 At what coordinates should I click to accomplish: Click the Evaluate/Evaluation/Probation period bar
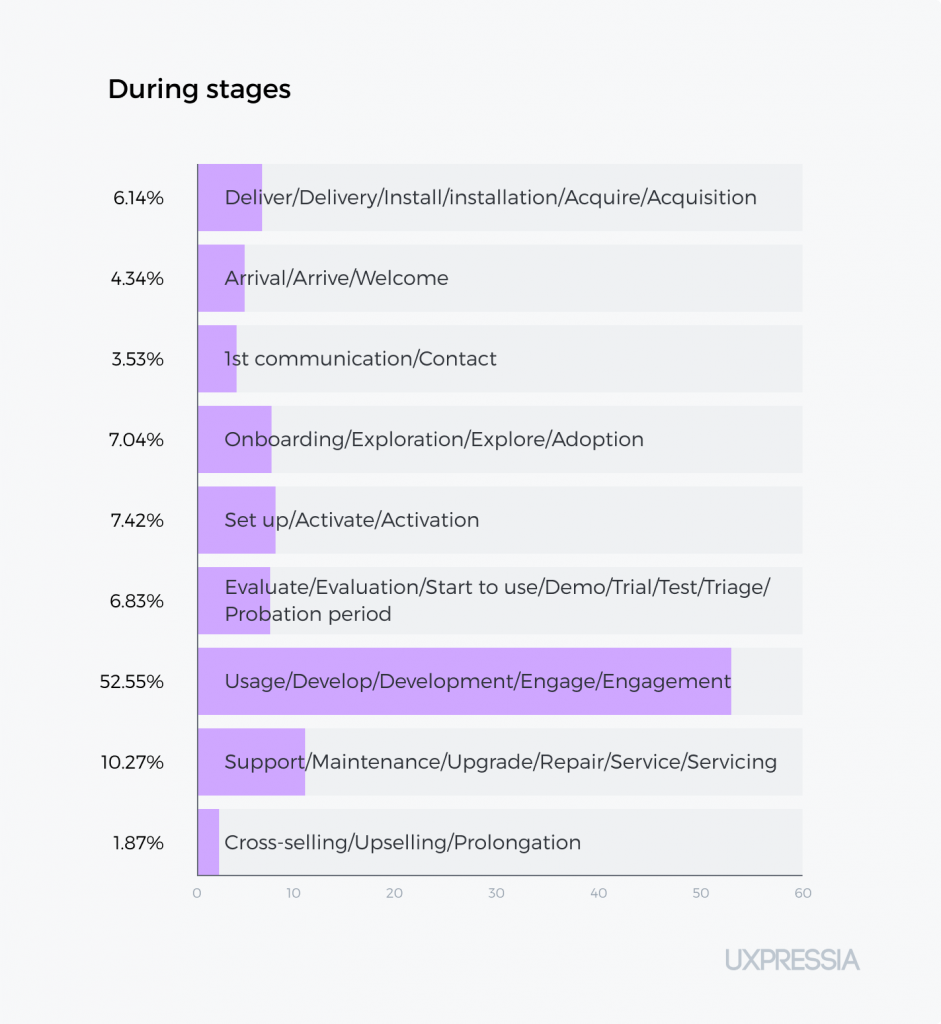pyautogui.click(x=234, y=601)
